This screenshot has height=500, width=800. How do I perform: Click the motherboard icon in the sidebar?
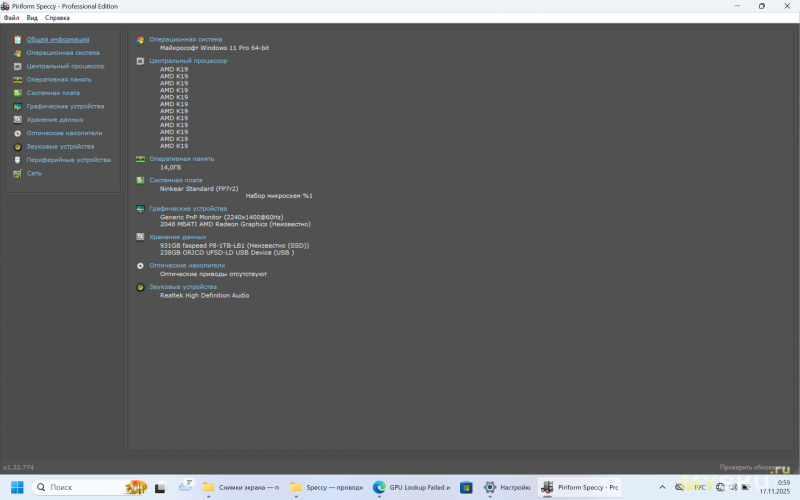click(17, 93)
